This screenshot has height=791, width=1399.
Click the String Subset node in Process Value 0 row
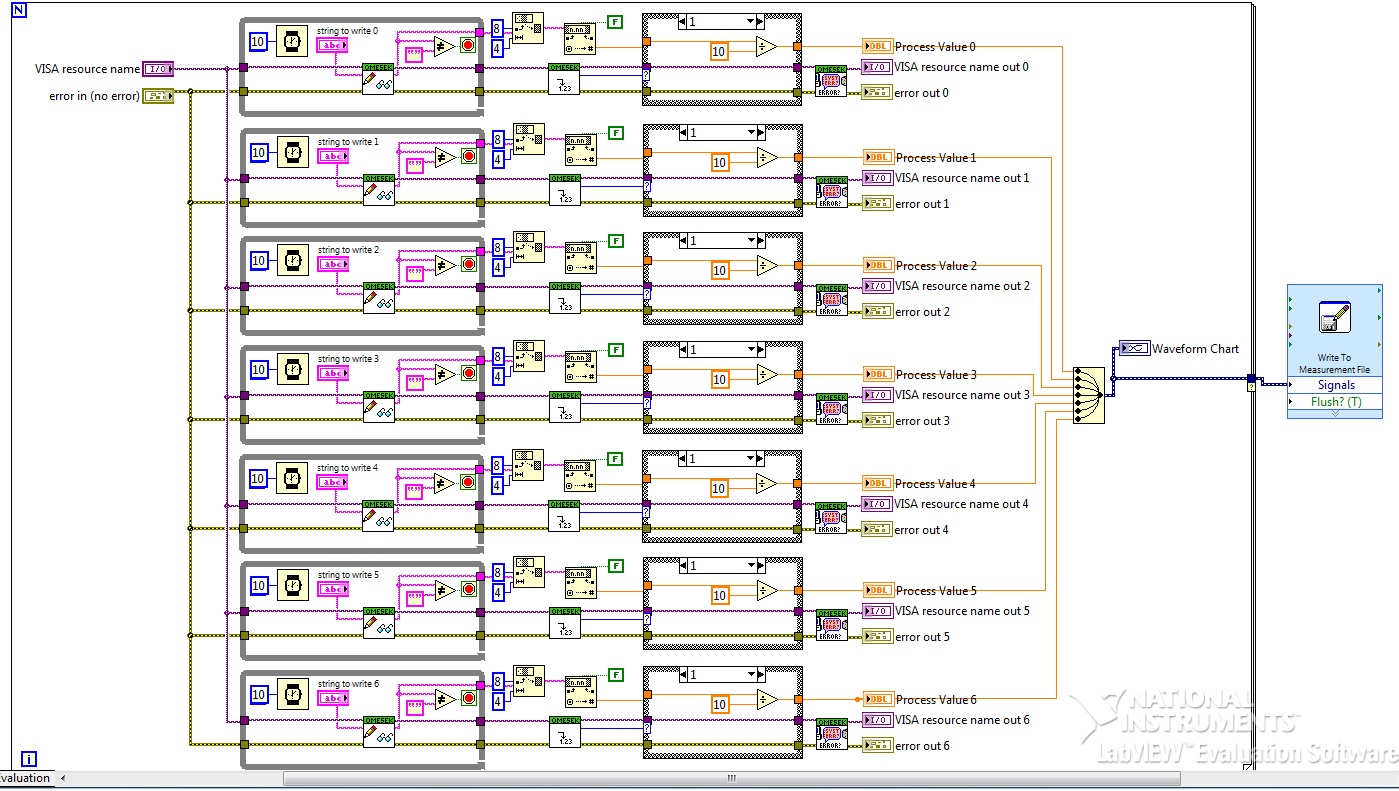(x=528, y=28)
